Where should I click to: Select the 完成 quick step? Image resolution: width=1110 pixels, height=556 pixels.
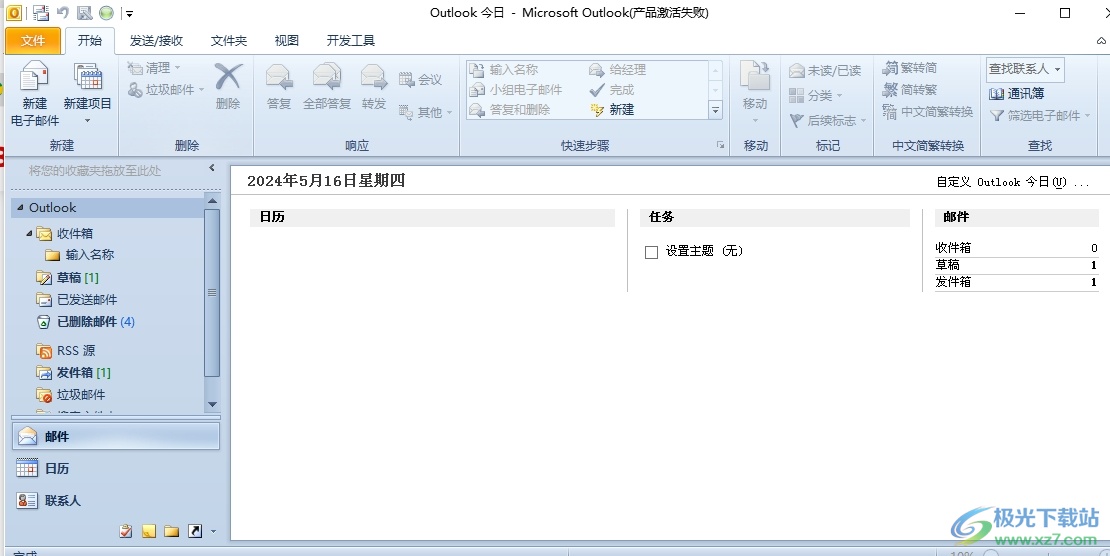coord(612,89)
